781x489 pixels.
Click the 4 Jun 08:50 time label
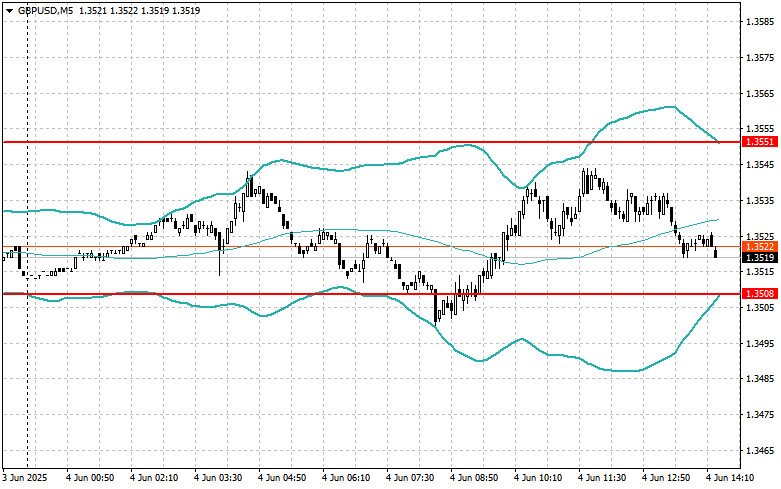pos(474,478)
